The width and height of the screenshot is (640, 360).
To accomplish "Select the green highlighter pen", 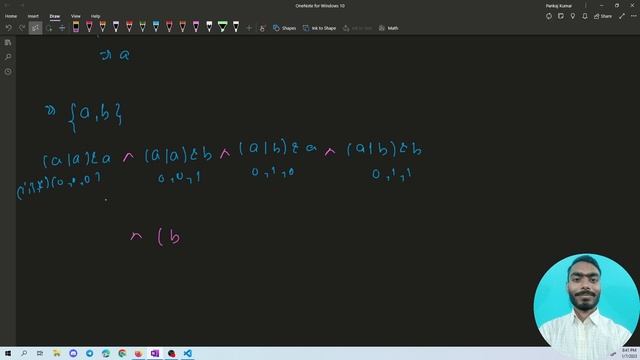I will click(x=222, y=27).
